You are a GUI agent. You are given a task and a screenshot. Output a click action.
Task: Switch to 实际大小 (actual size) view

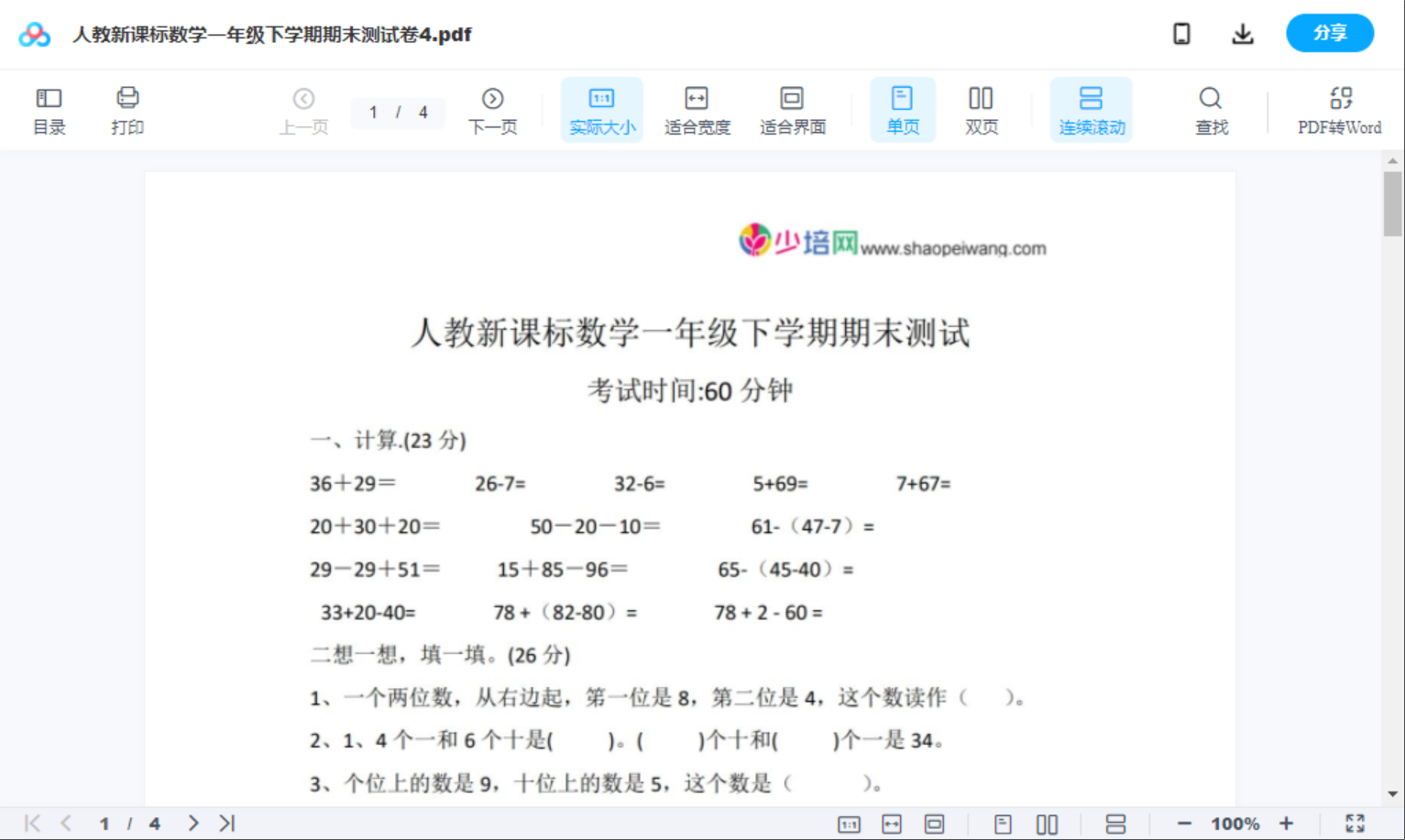(x=601, y=109)
